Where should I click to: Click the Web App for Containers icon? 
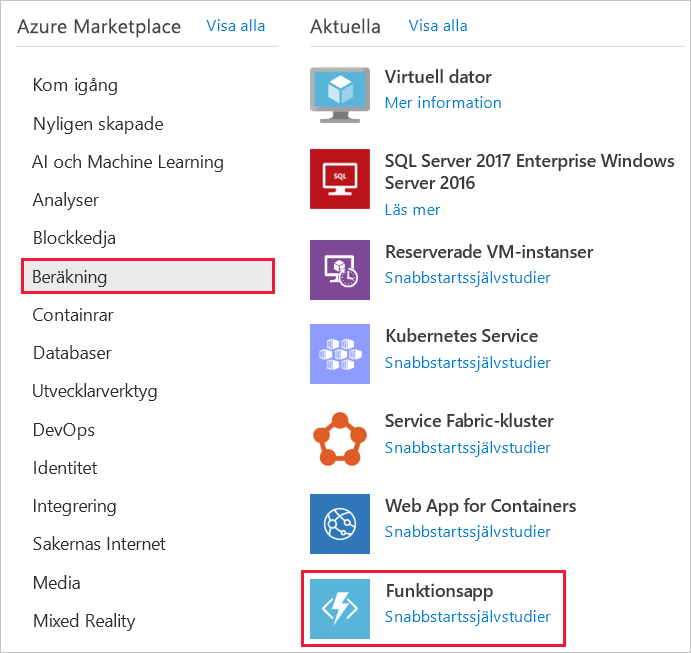pos(340,524)
